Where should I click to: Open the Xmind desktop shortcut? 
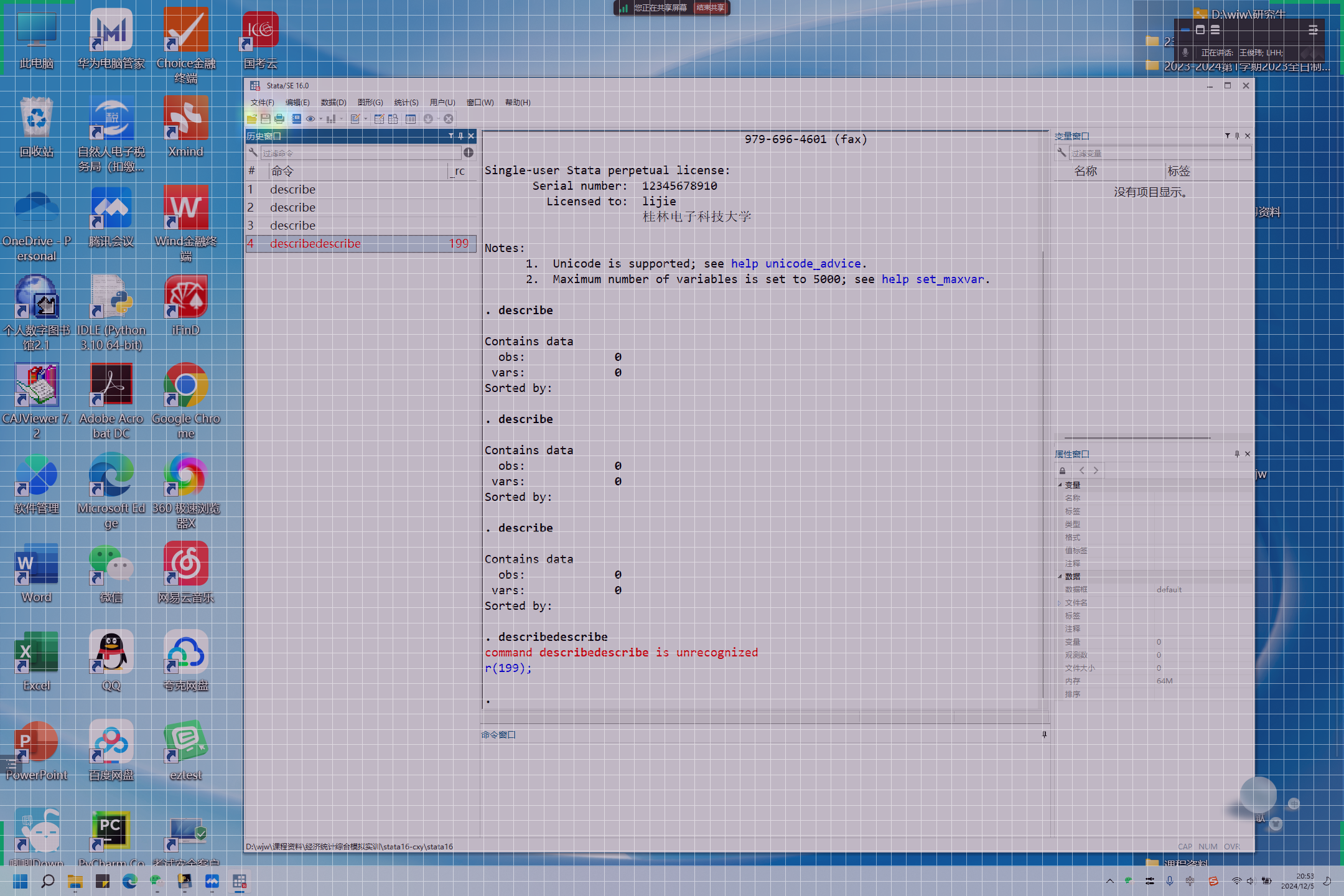185,126
